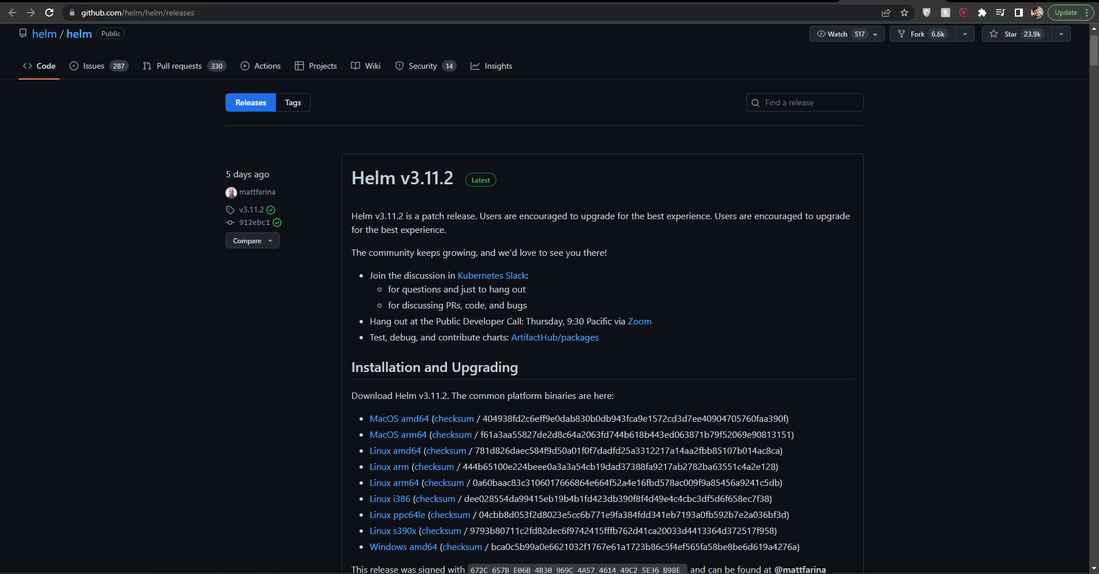Switch to the Pull requests tab
1099x574 pixels.
tap(184, 66)
